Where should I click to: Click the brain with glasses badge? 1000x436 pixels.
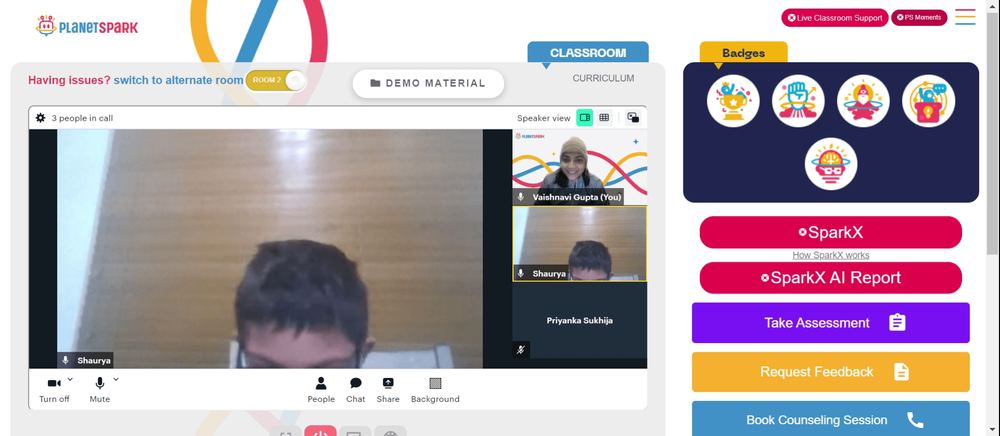click(831, 164)
